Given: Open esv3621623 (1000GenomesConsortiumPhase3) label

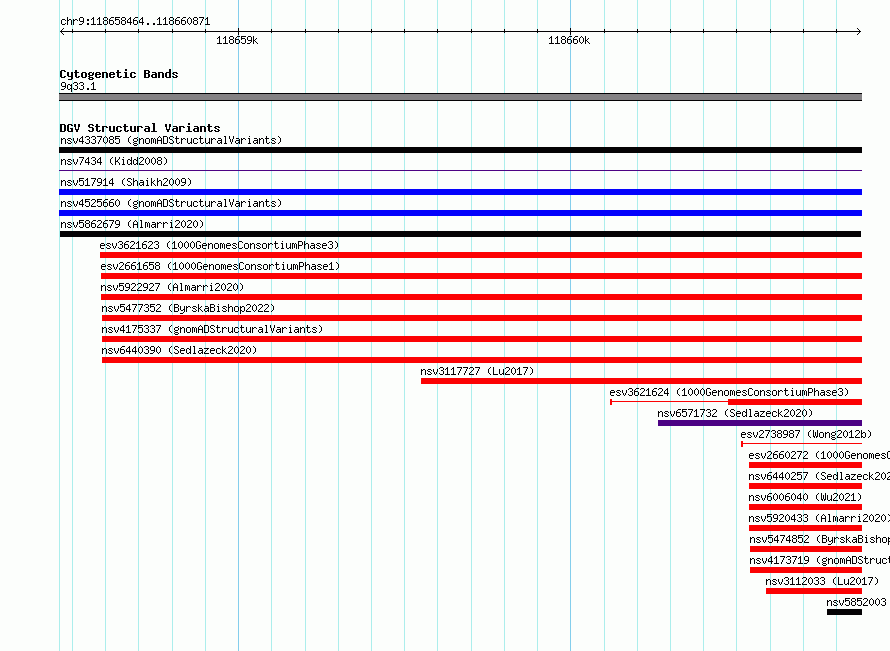Looking at the screenshot, I should coord(219,245).
